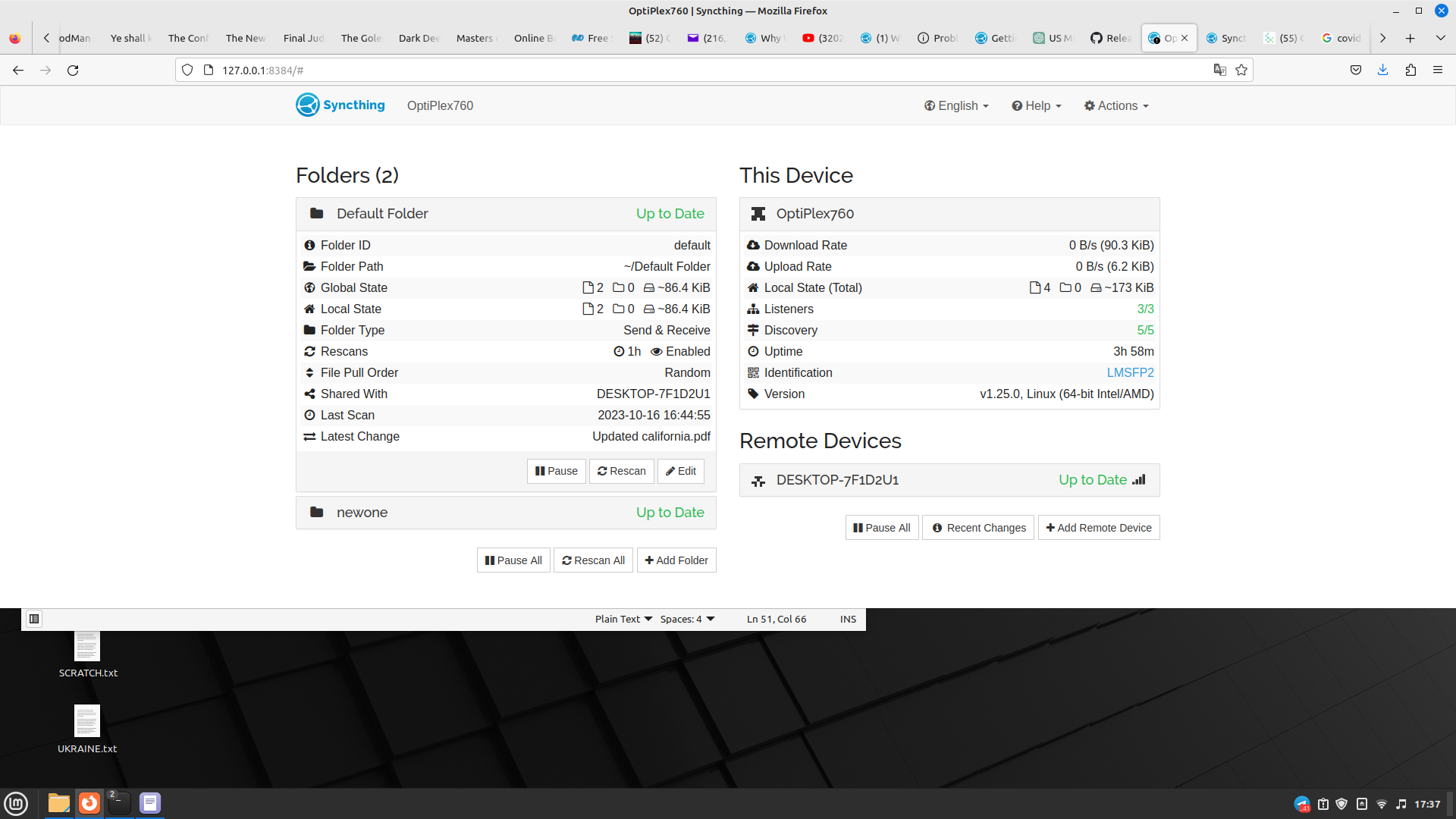This screenshot has height=819, width=1456.
Task: Open Plain Text language dropdown in editor
Action: coord(623,619)
